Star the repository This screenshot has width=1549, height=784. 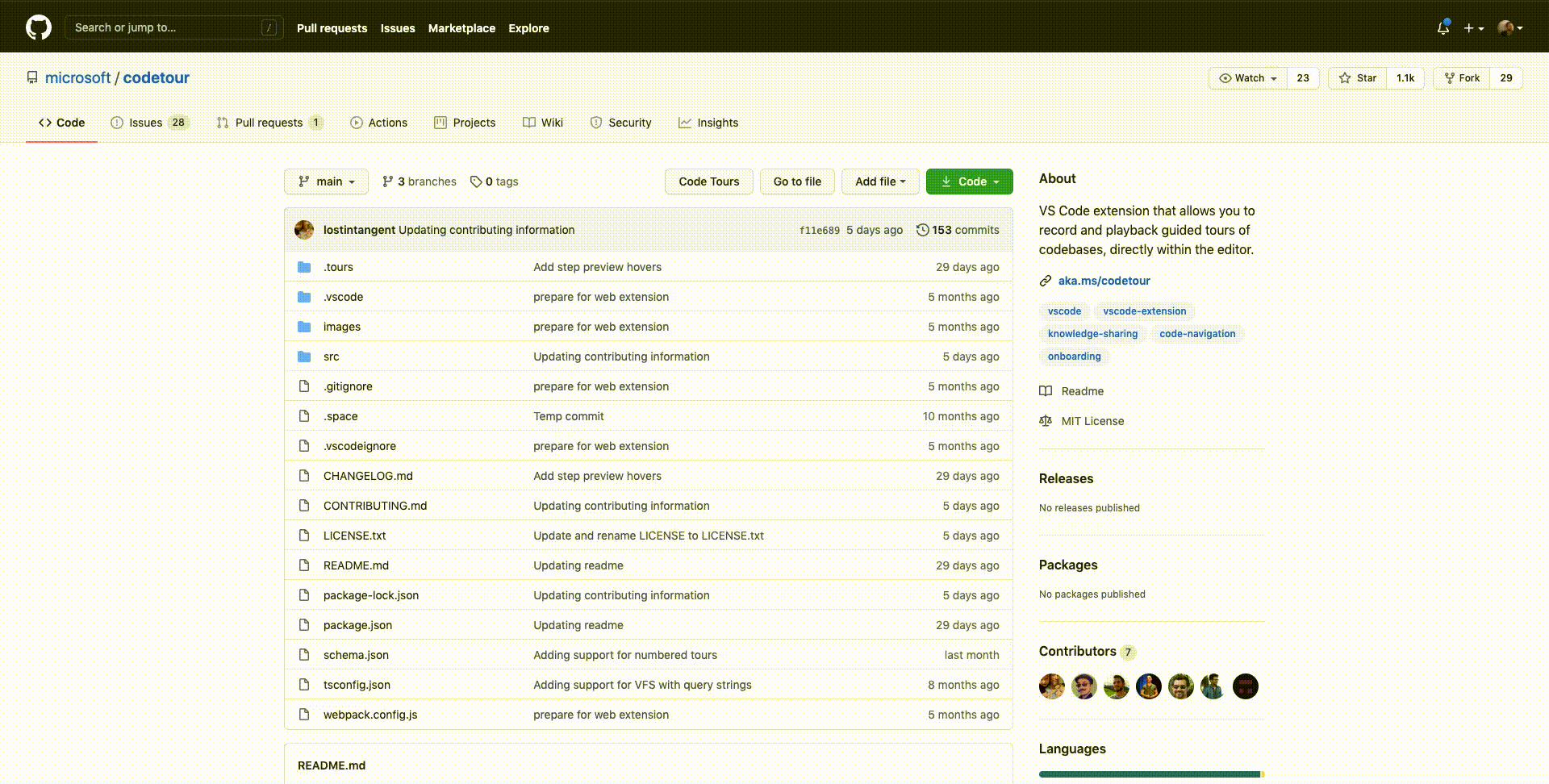pos(1358,78)
